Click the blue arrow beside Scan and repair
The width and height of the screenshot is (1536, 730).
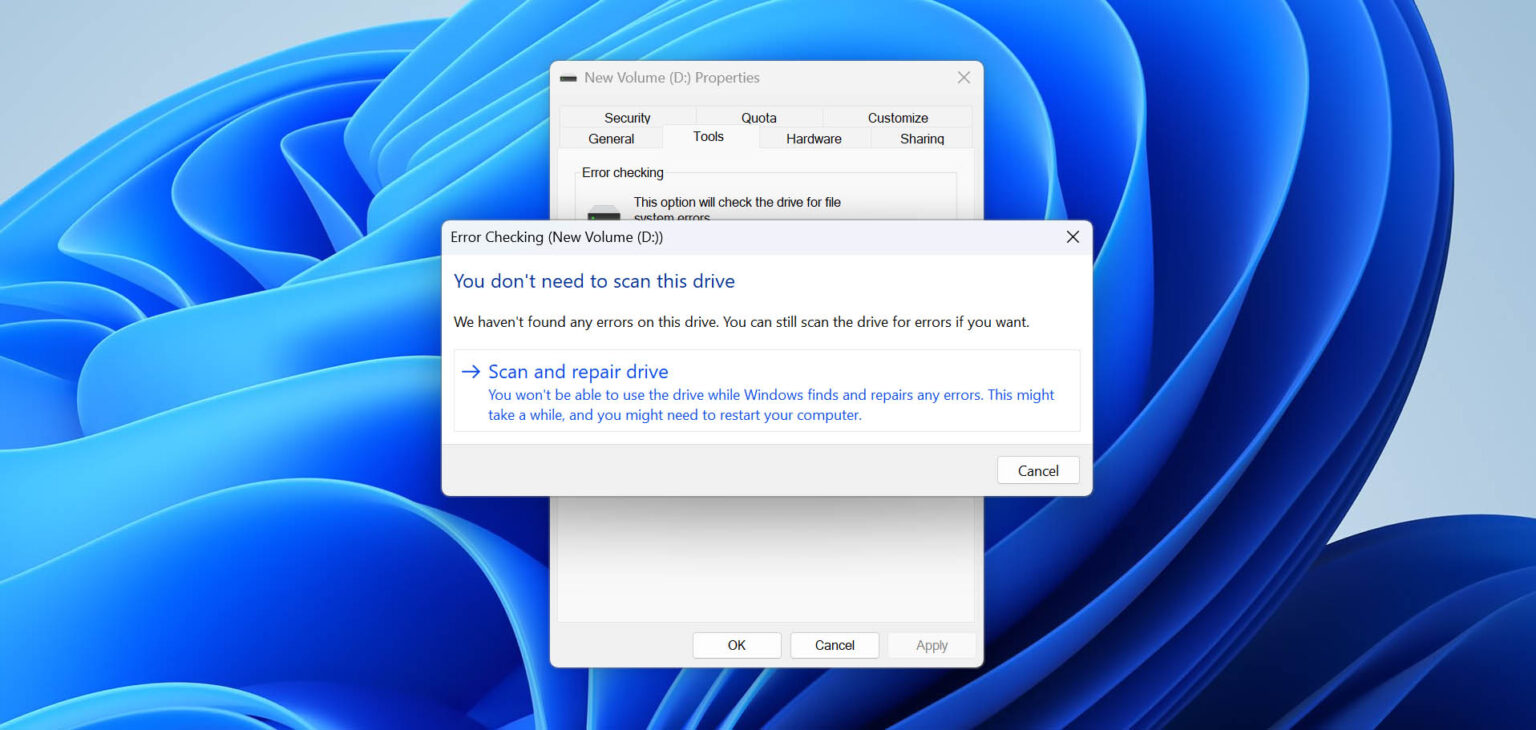coord(470,371)
